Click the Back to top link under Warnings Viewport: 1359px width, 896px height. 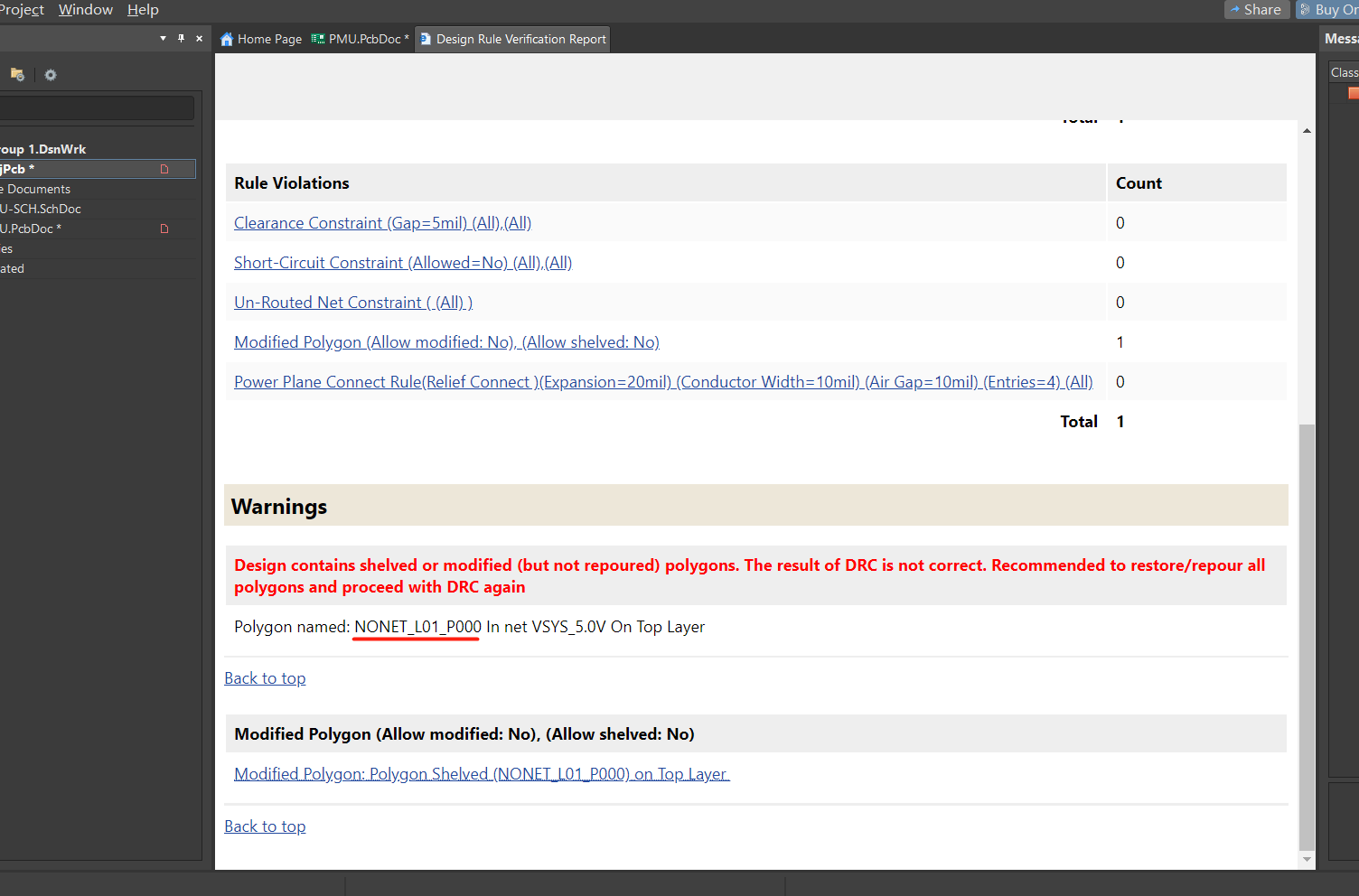(x=265, y=678)
